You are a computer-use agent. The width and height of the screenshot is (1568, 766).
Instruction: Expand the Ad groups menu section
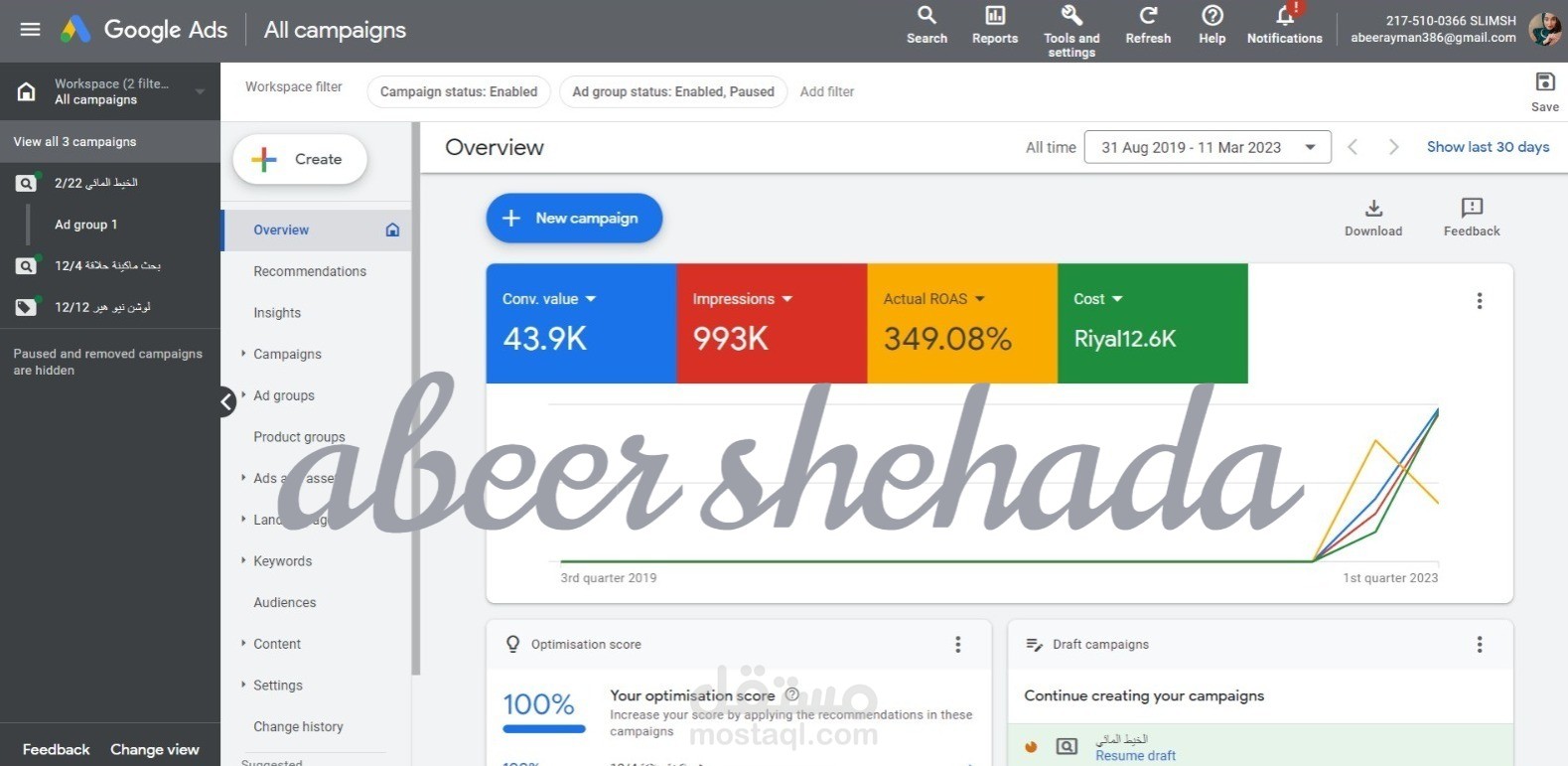(243, 394)
